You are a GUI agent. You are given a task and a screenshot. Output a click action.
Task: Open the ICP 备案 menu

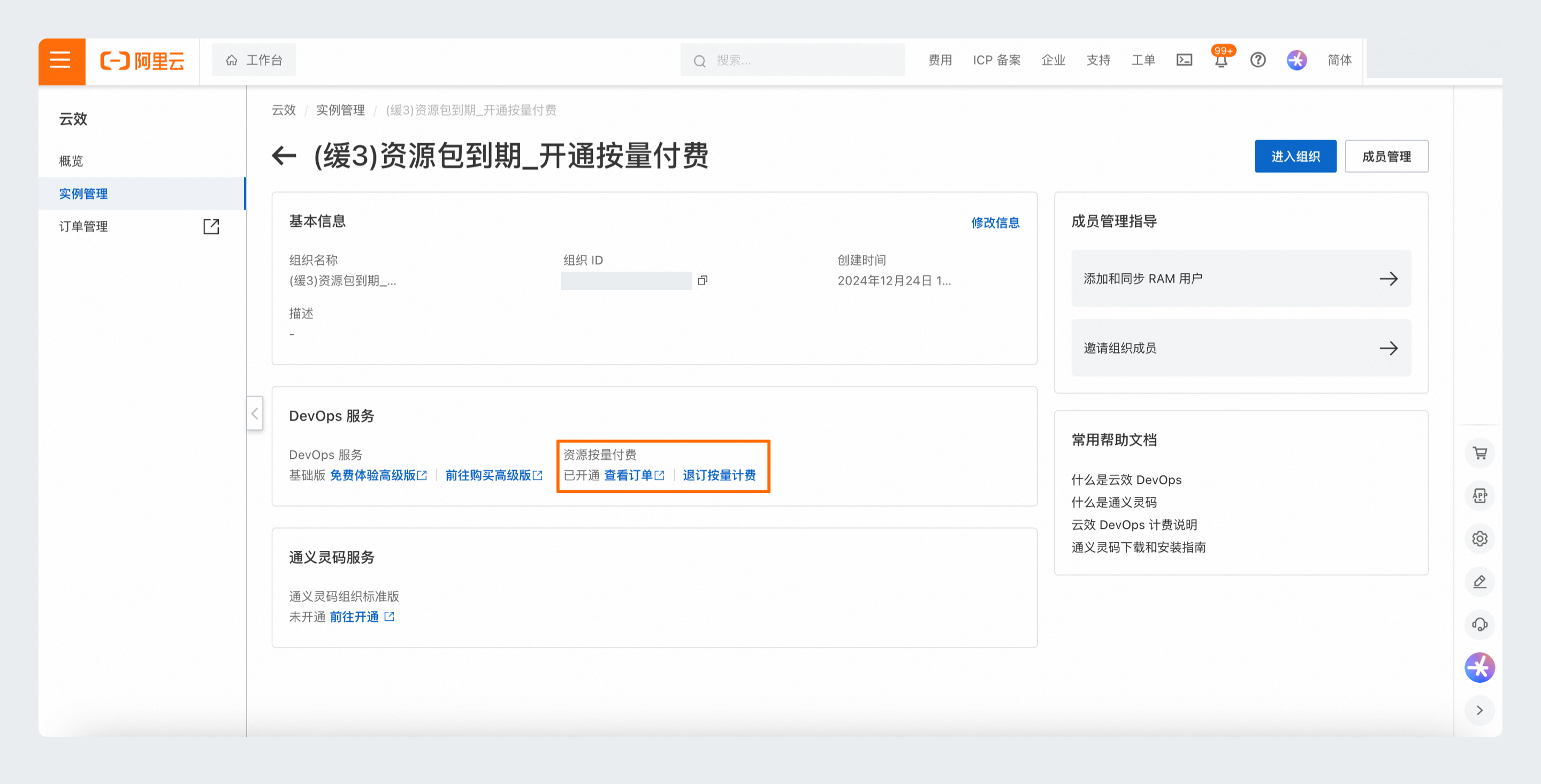[x=996, y=60]
